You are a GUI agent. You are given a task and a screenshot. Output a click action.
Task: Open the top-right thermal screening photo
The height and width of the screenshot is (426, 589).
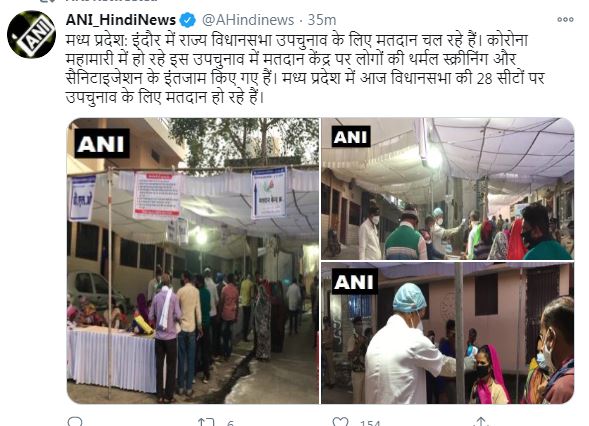point(447,189)
